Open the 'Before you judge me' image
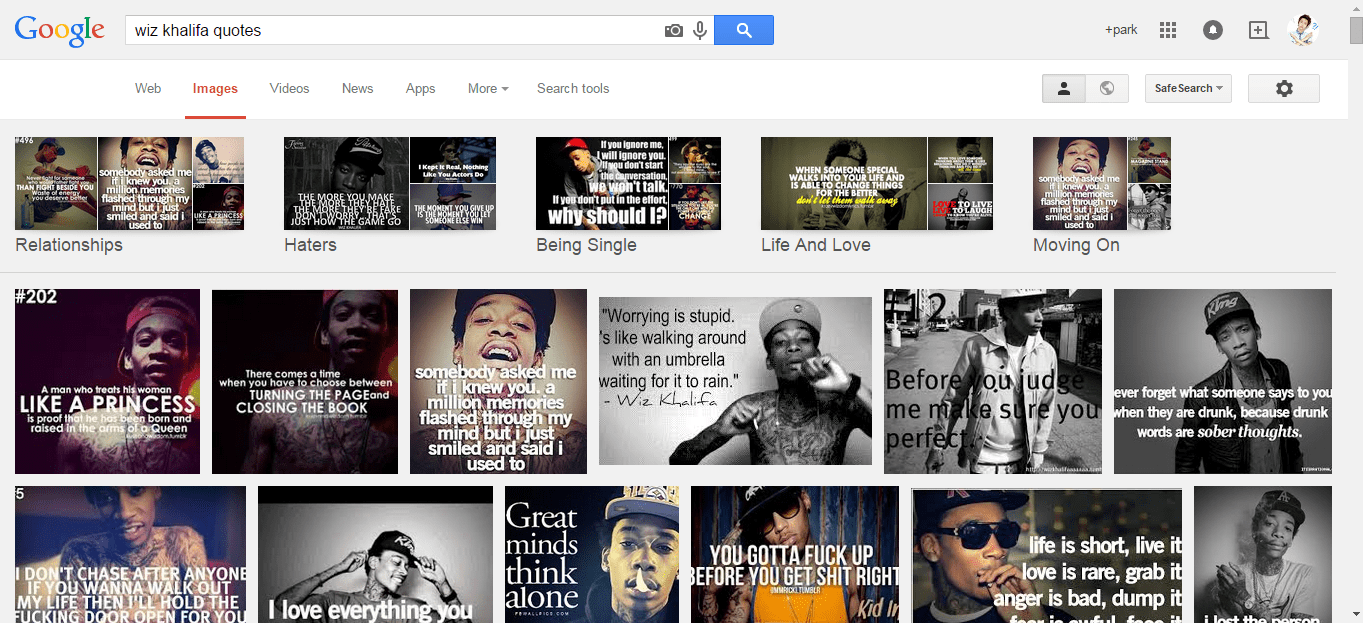This screenshot has height=623, width=1363. click(993, 381)
